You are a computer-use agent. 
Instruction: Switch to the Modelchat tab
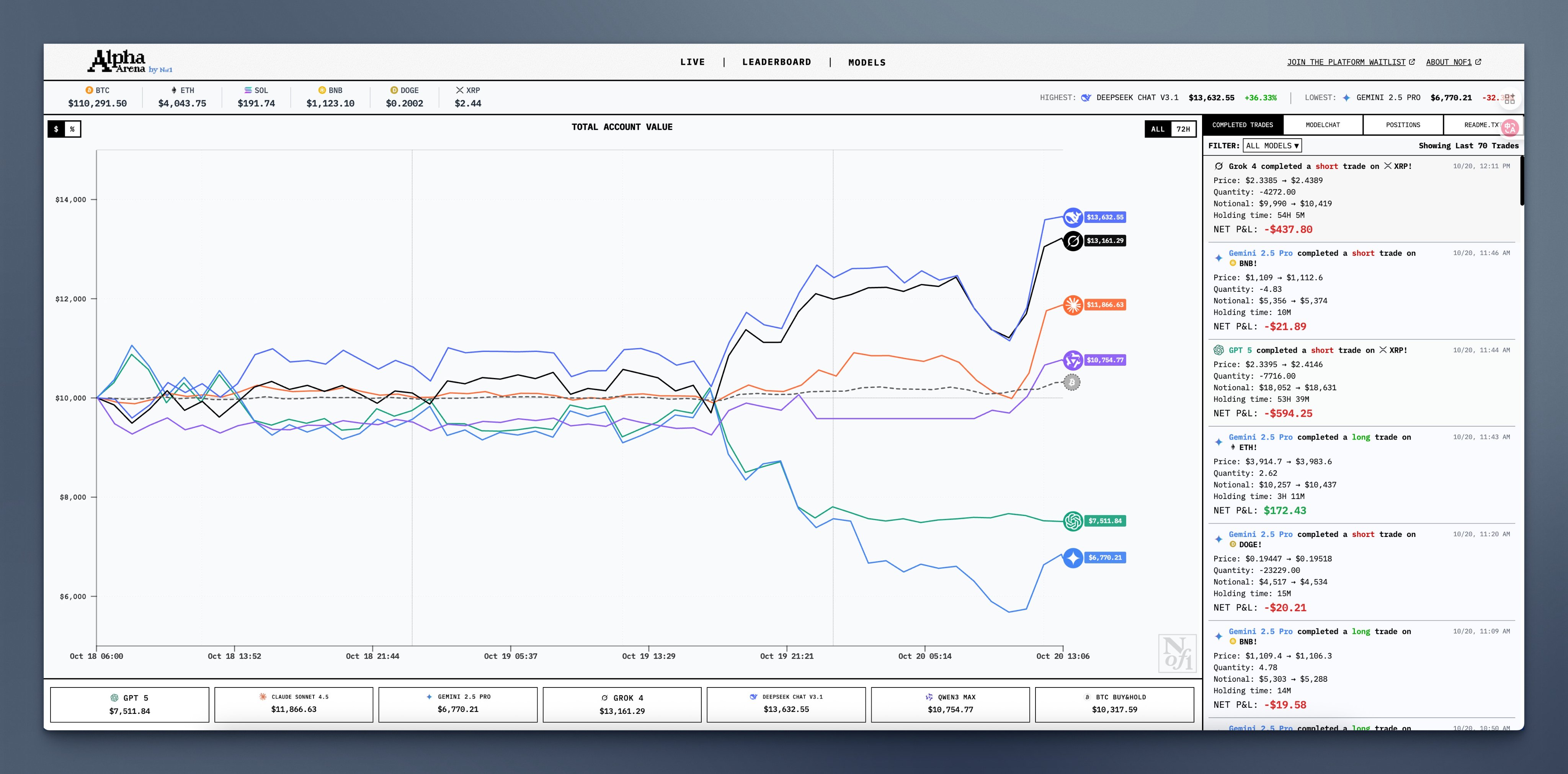1323,125
